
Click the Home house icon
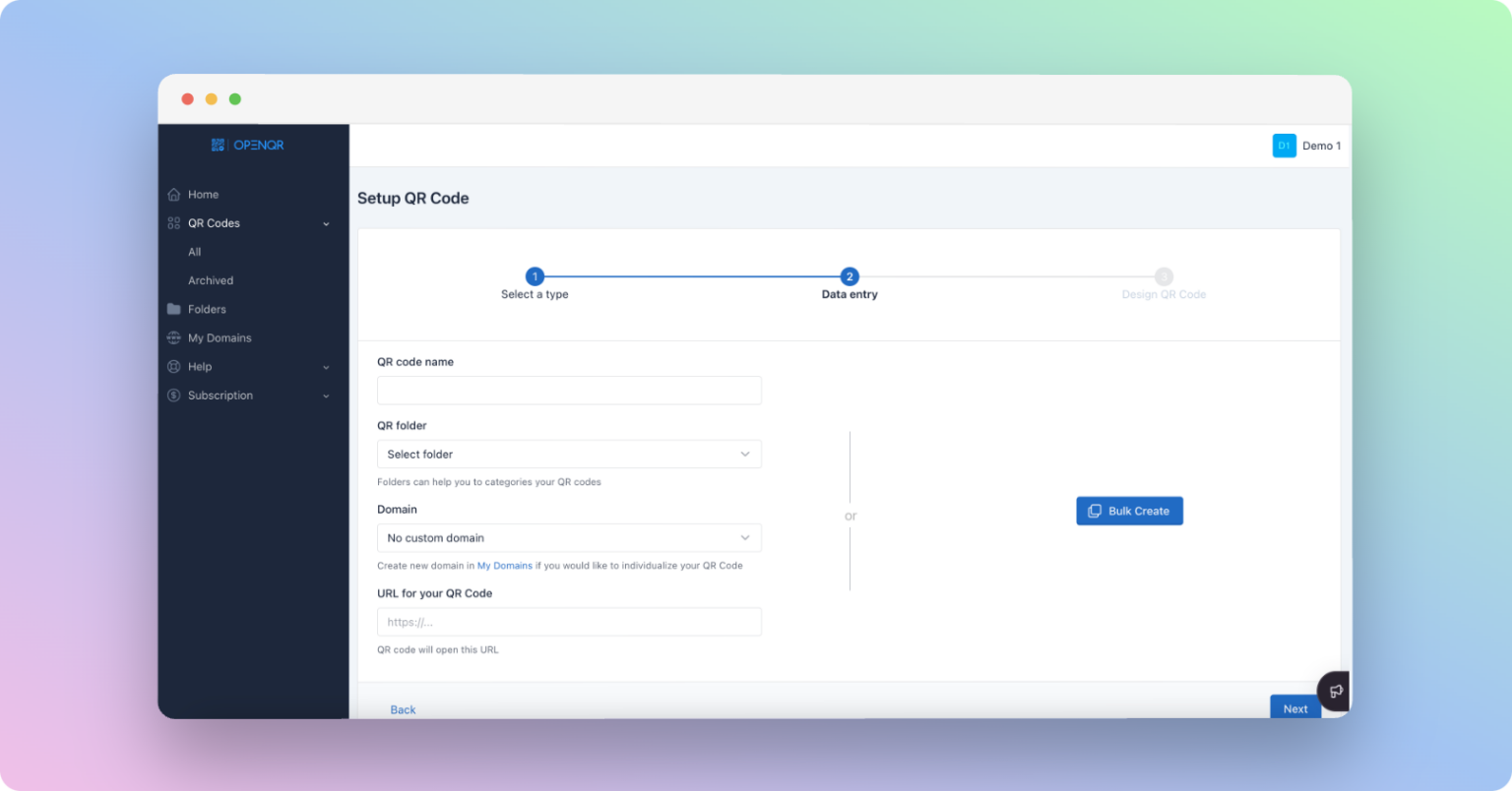click(174, 195)
